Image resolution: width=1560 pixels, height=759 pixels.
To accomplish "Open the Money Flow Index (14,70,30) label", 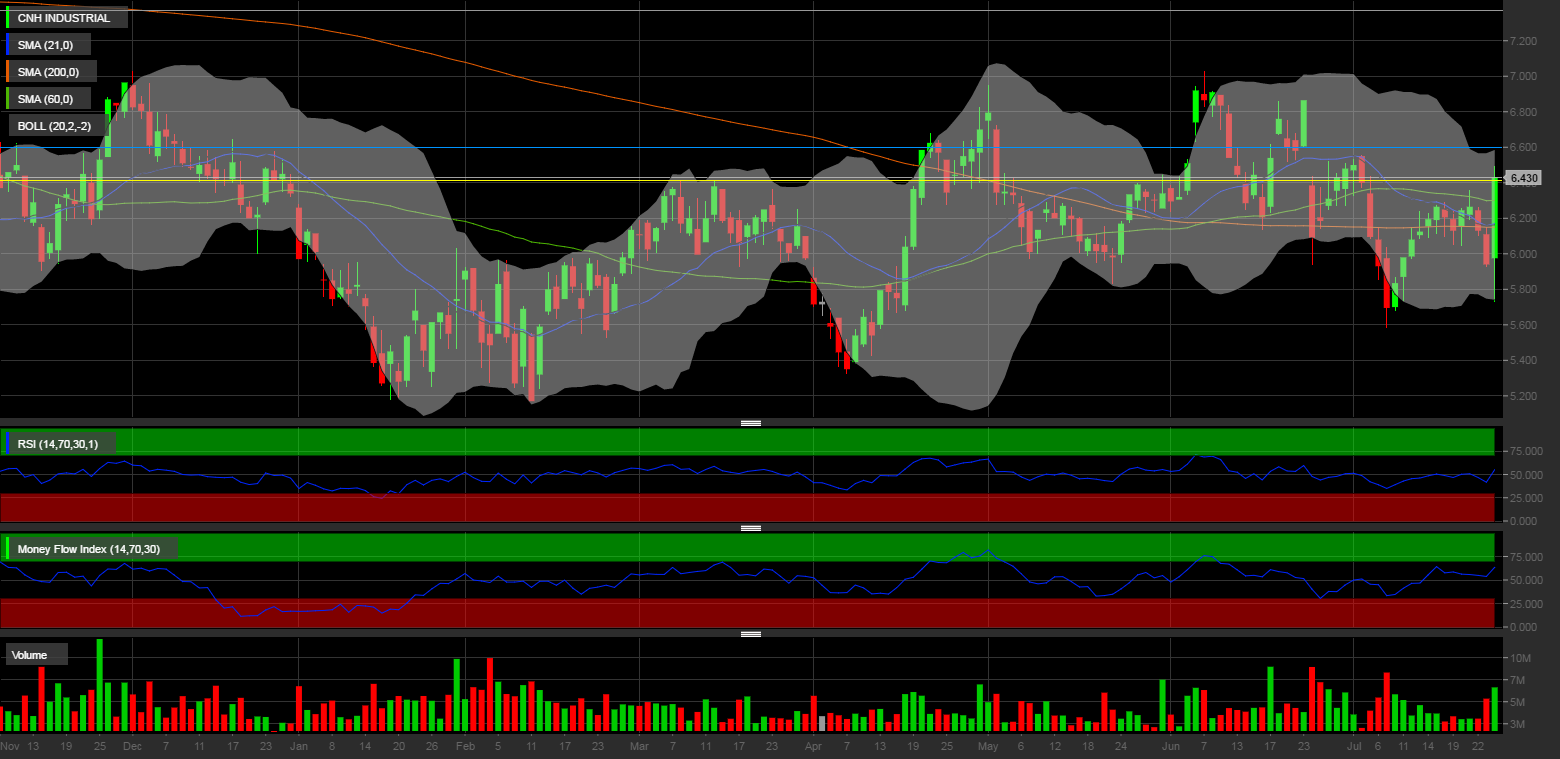I will (x=92, y=548).
